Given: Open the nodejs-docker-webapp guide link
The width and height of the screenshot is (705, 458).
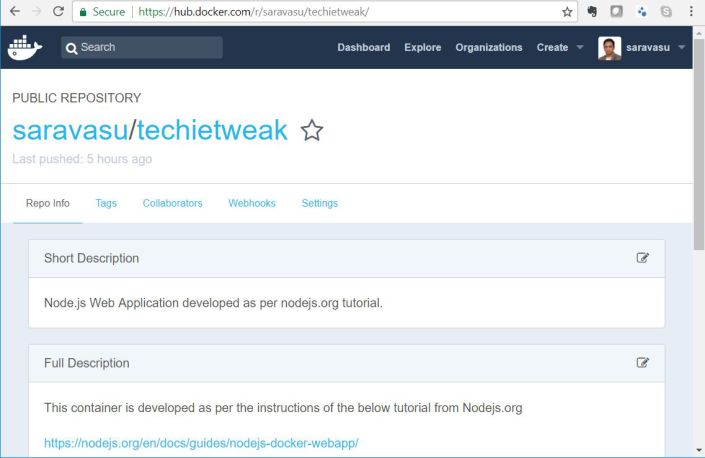Looking at the screenshot, I should [201, 443].
